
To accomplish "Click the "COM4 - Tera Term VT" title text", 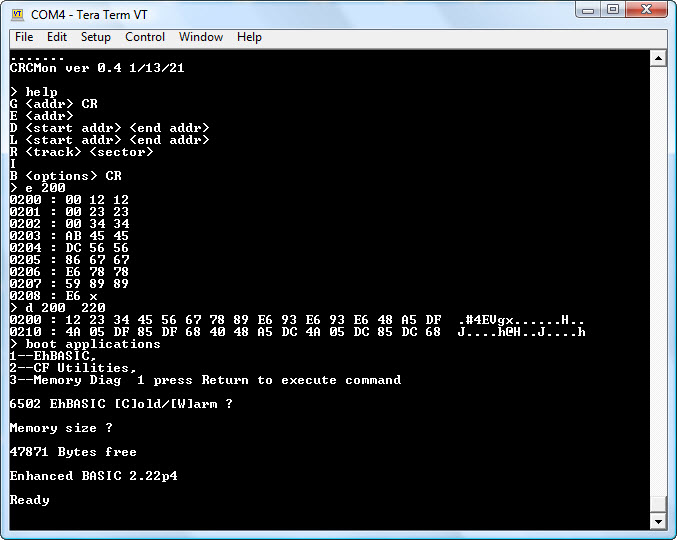I will click(91, 14).
